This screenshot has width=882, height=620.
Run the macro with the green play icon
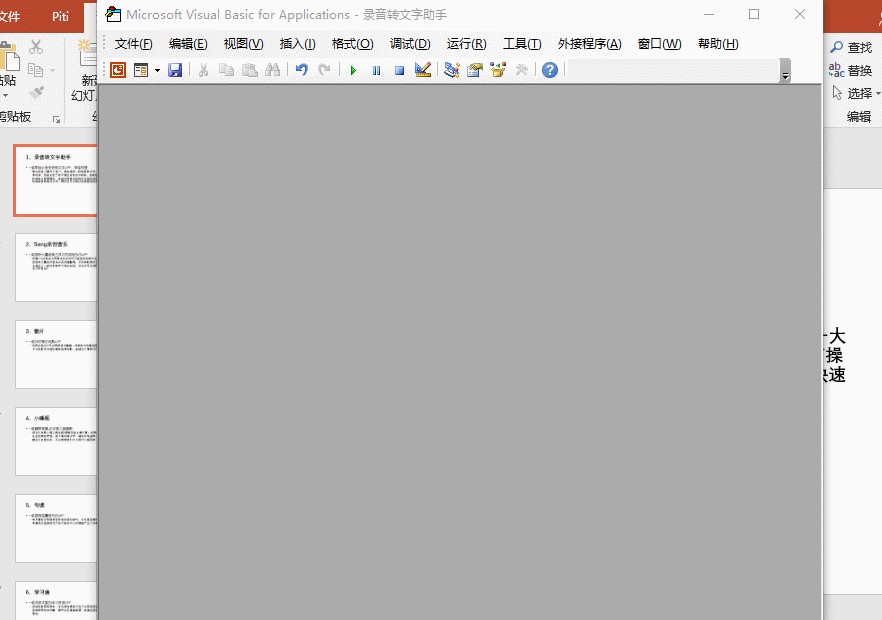click(x=353, y=70)
